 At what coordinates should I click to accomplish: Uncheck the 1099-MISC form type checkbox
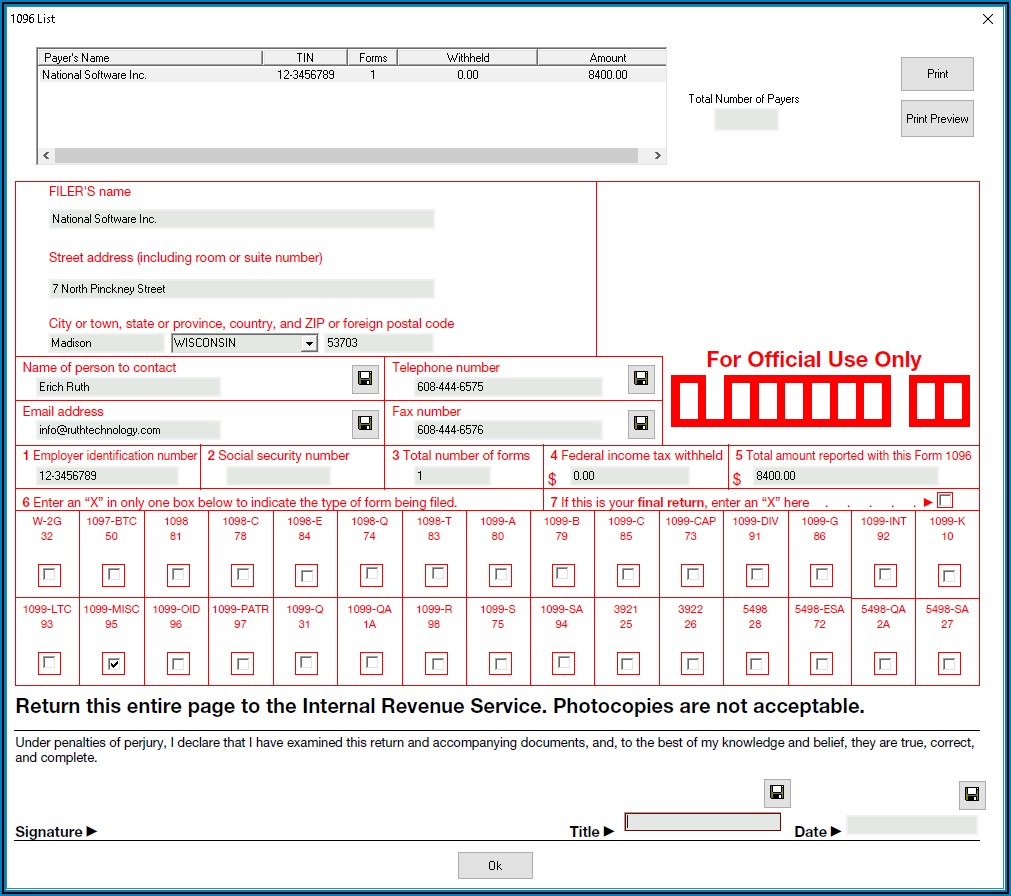point(114,663)
